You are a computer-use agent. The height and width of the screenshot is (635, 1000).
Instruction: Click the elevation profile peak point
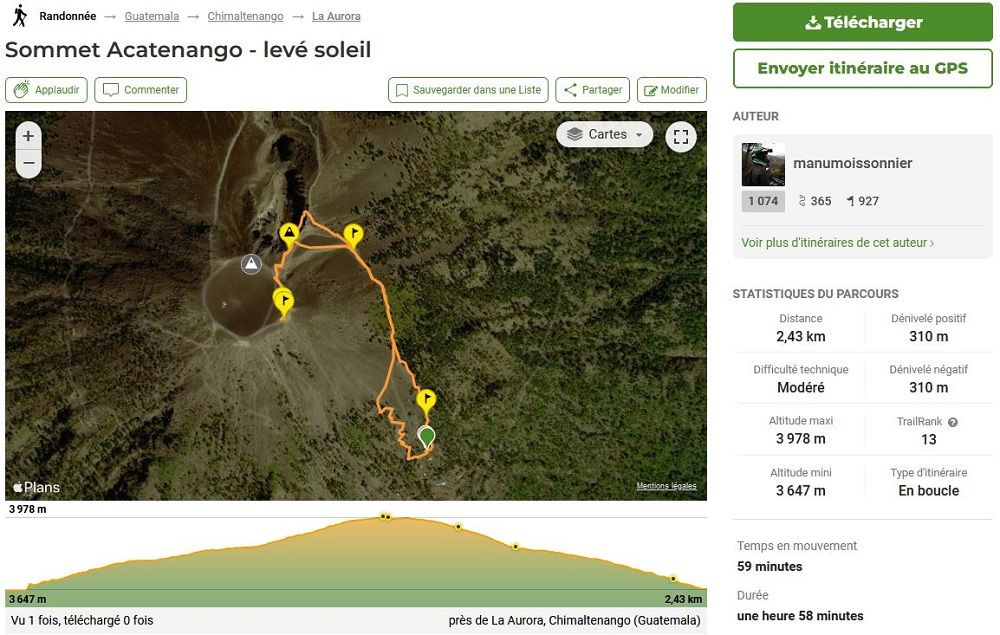pos(384,516)
